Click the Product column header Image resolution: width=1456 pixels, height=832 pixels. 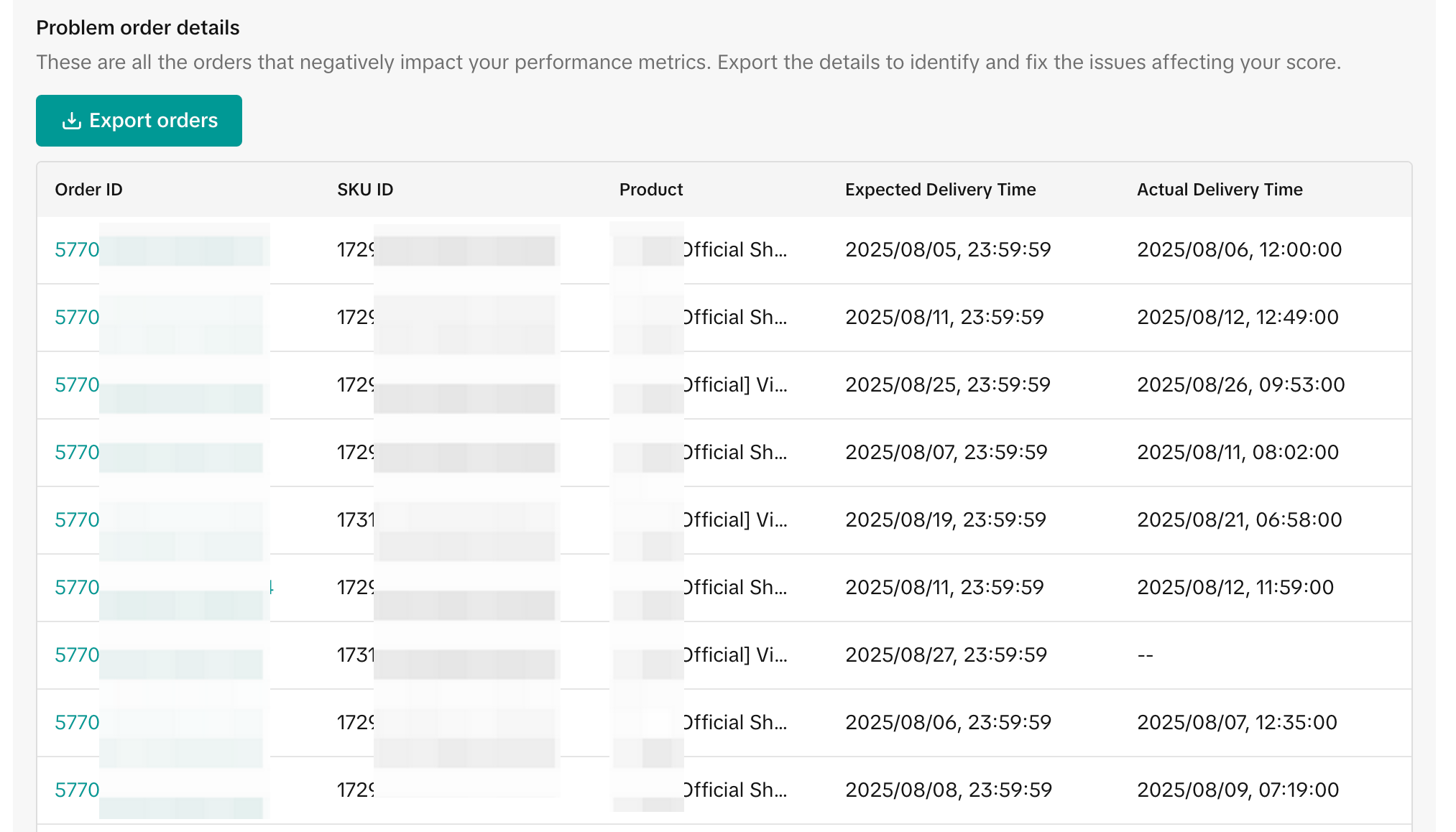coord(650,190)
